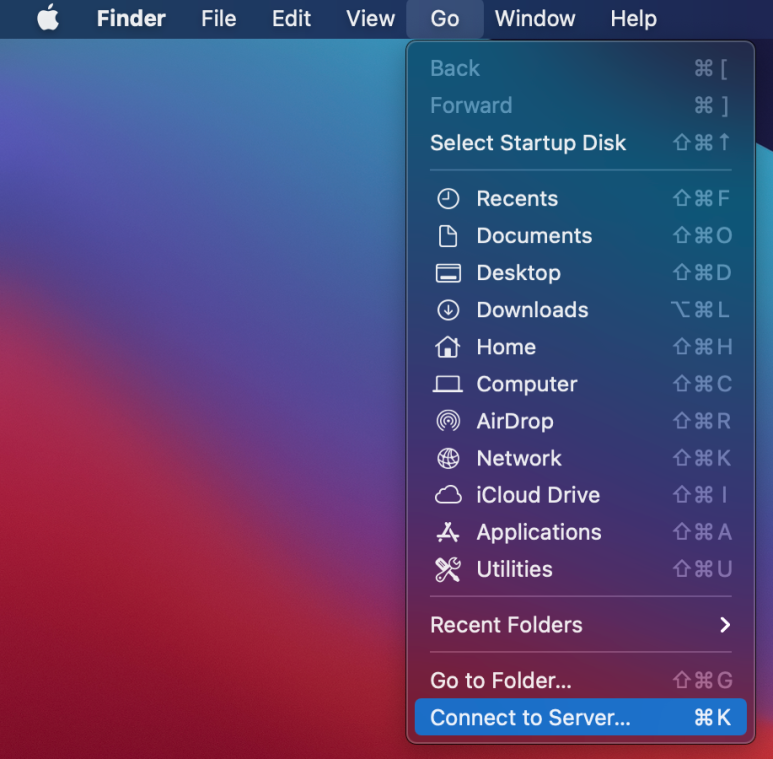Click the Utilities wrench and screwdriver icon

448,569
